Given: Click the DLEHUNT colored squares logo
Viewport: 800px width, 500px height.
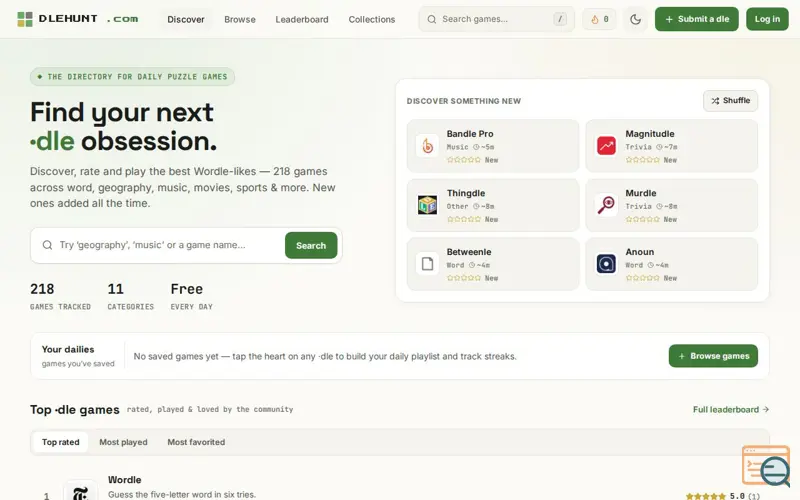Looking at the screenshot, I should (x=24, y=19).
